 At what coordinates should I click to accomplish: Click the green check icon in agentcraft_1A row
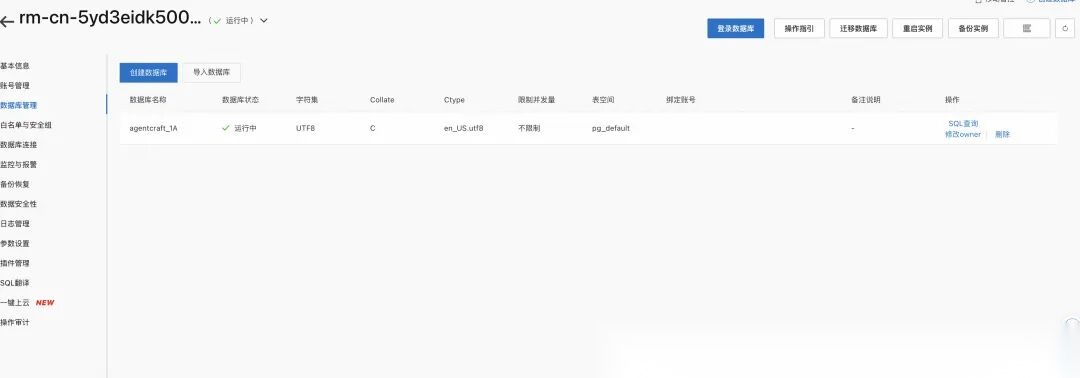click(x=226, y=128)
